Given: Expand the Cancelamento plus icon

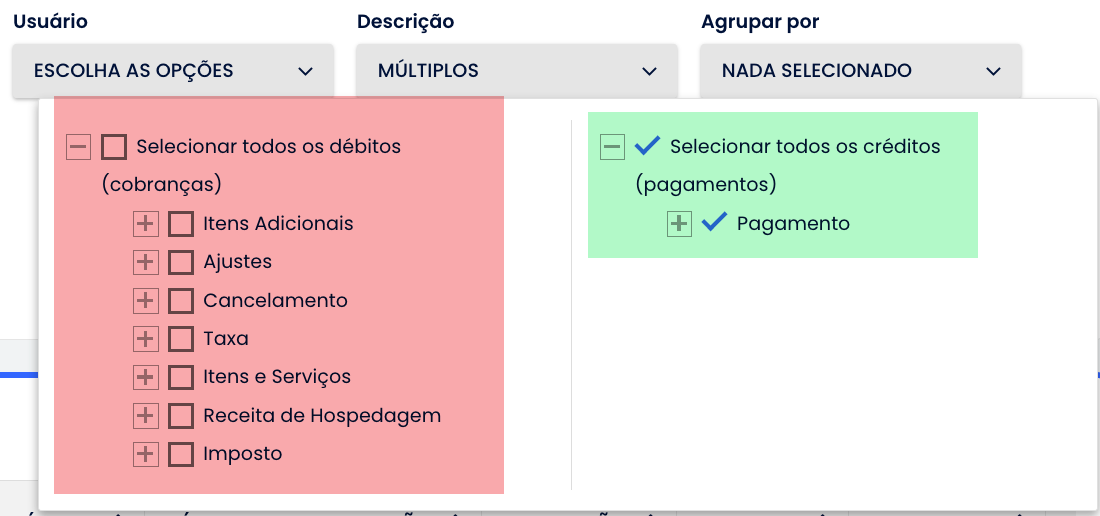Looking at the screenshot, I should 146,300.
